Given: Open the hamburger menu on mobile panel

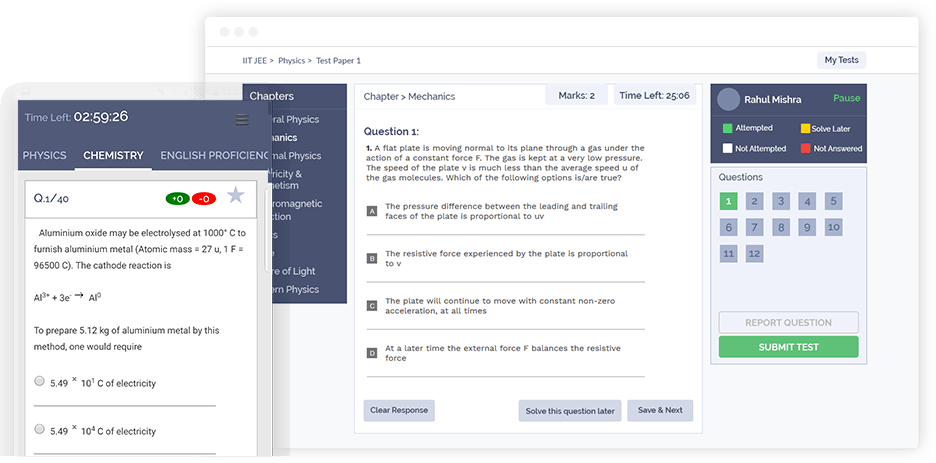Looking at the screenshot, I should tap(241, 120).
